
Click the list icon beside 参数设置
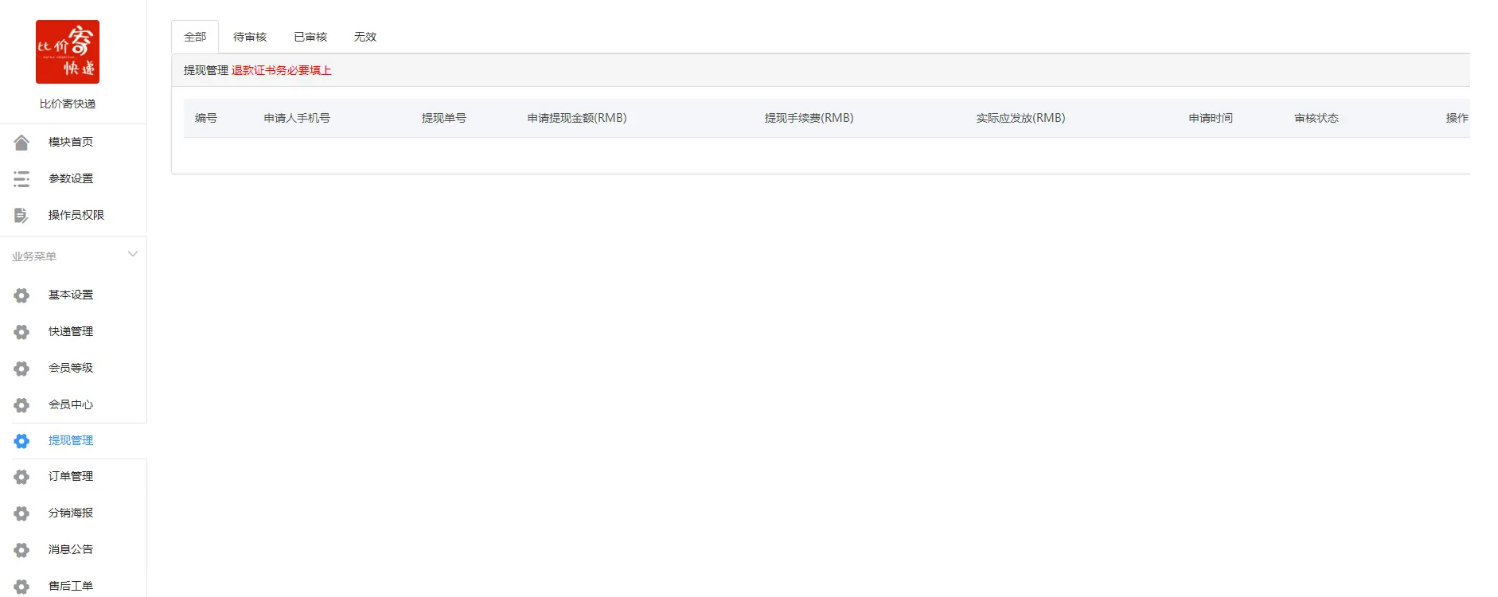coord(21,179)
